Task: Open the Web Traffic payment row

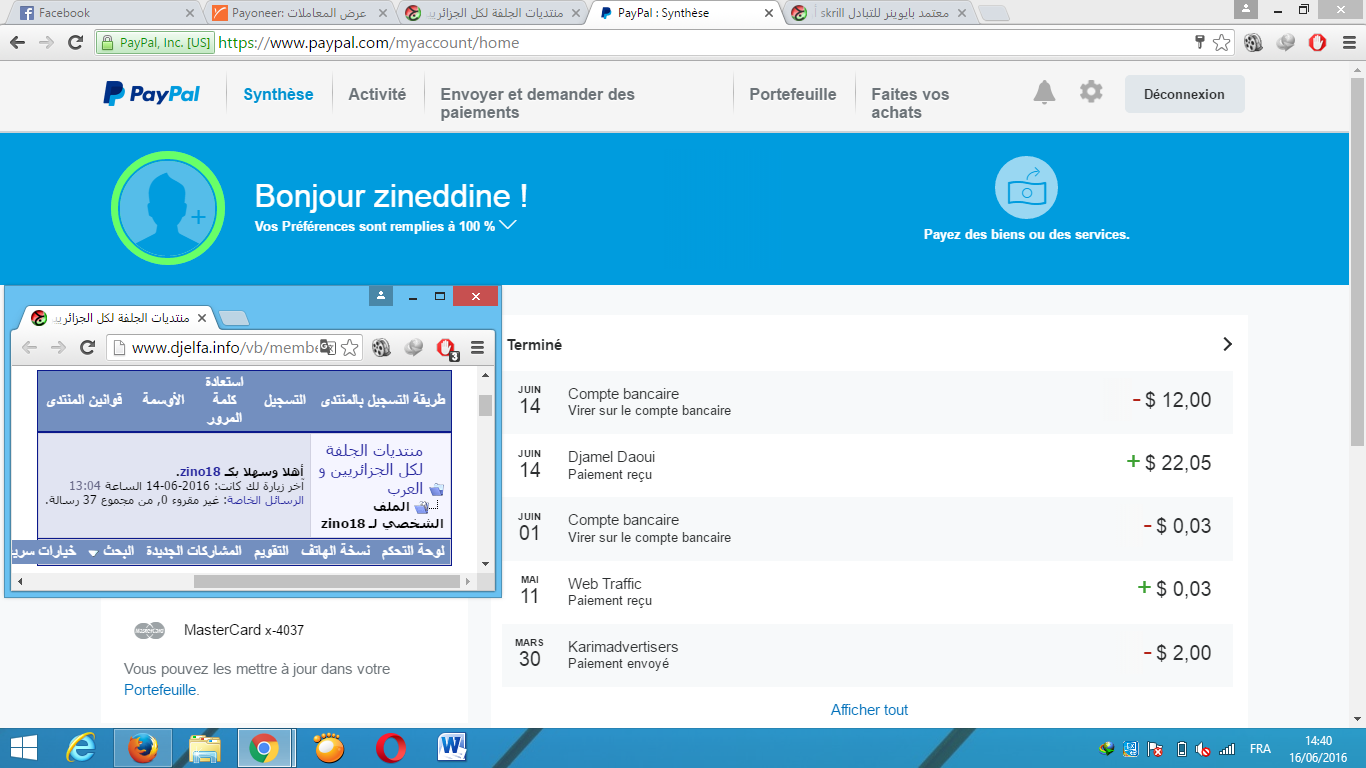Action: [868, 591]
